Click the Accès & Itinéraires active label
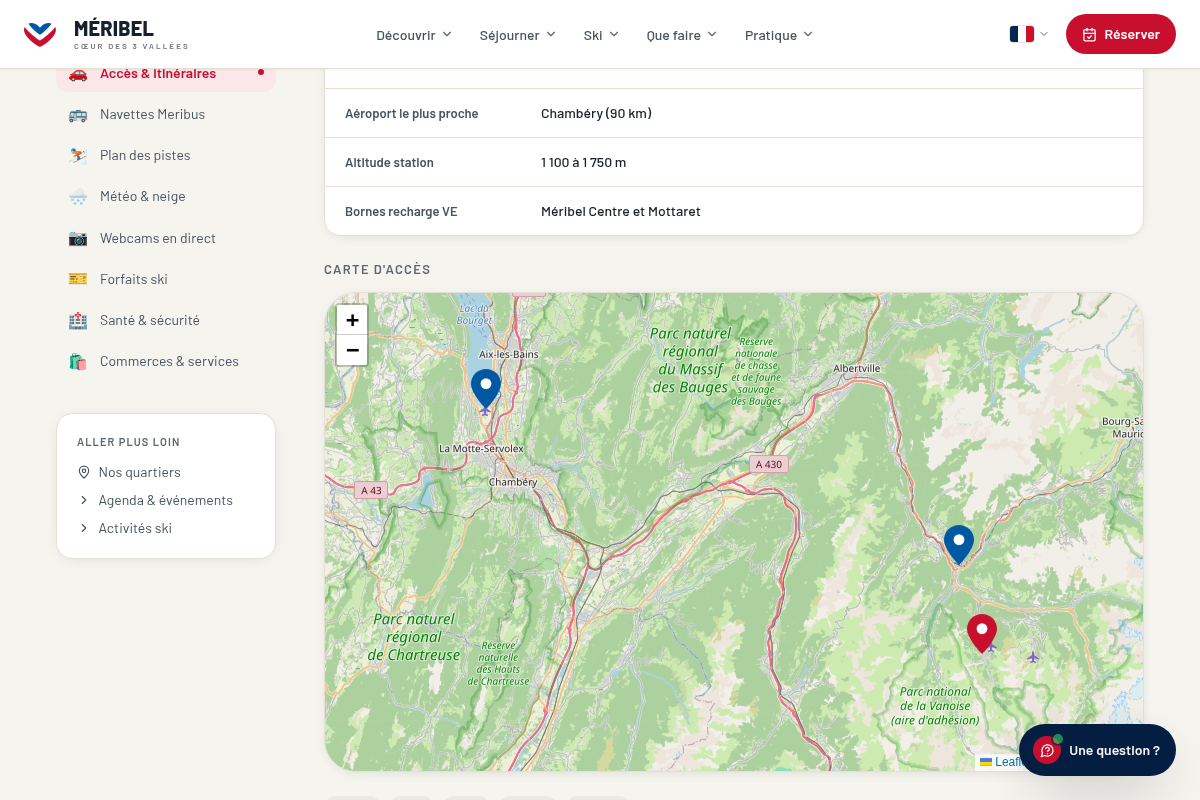Viewport: 1200px width, 800px height. (158, 74)
